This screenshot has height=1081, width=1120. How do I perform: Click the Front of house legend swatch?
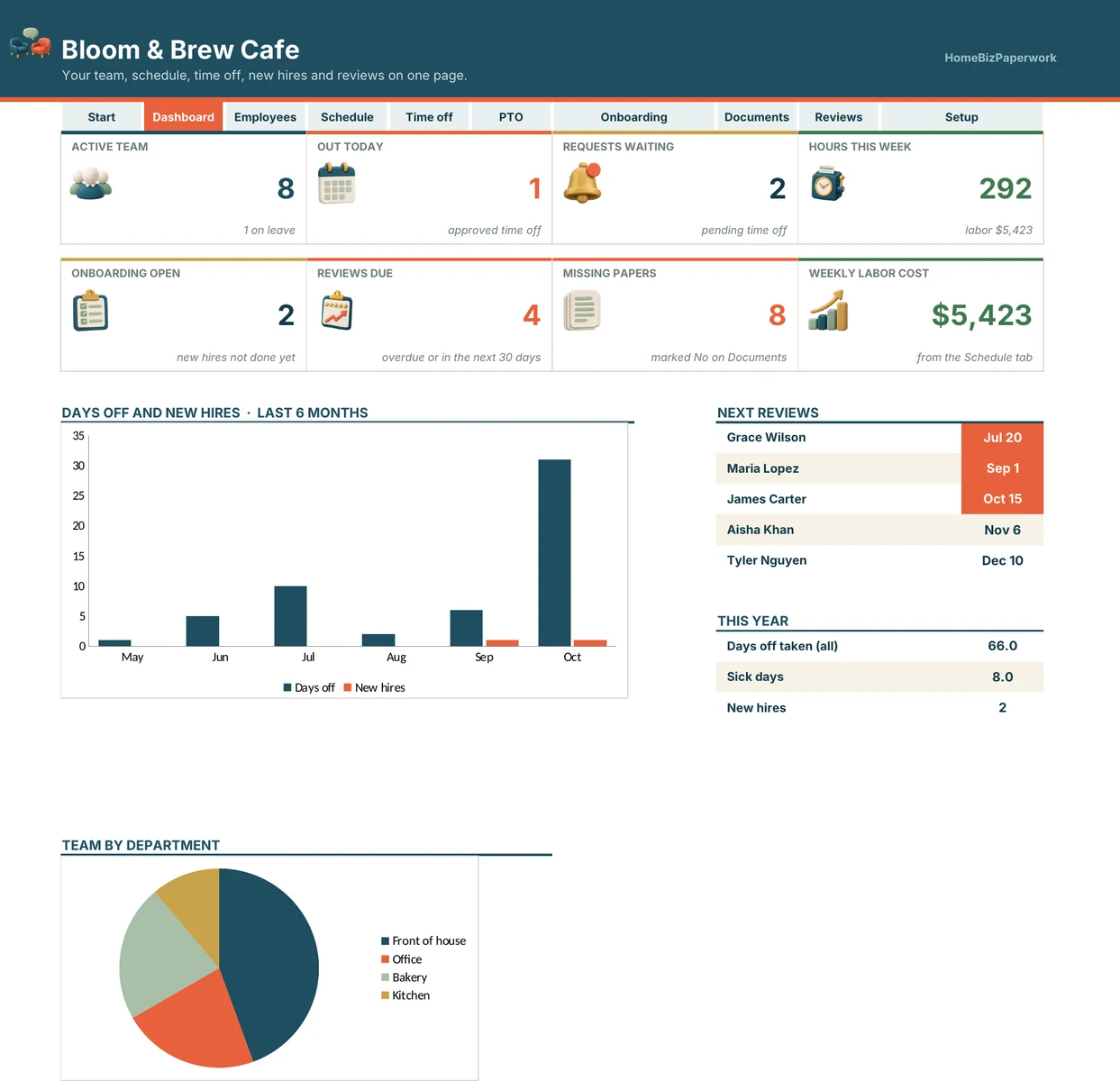pyautogui.click(x=385, y=940)
